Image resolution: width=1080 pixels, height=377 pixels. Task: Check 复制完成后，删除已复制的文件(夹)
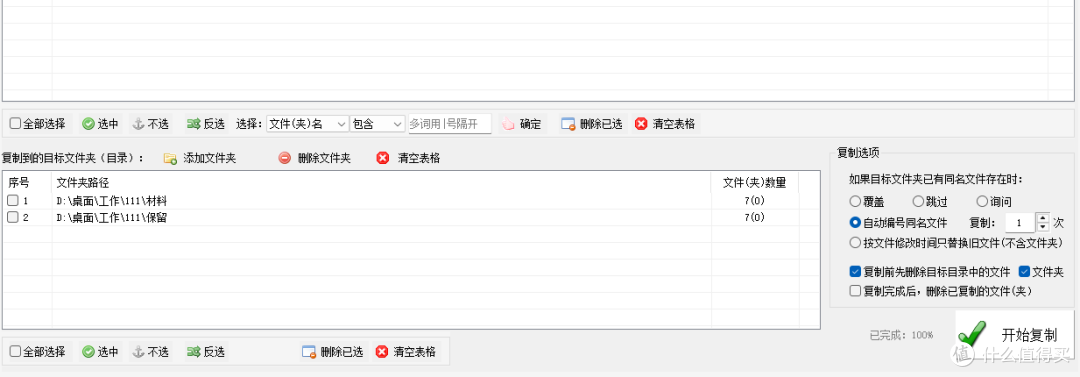855,291
